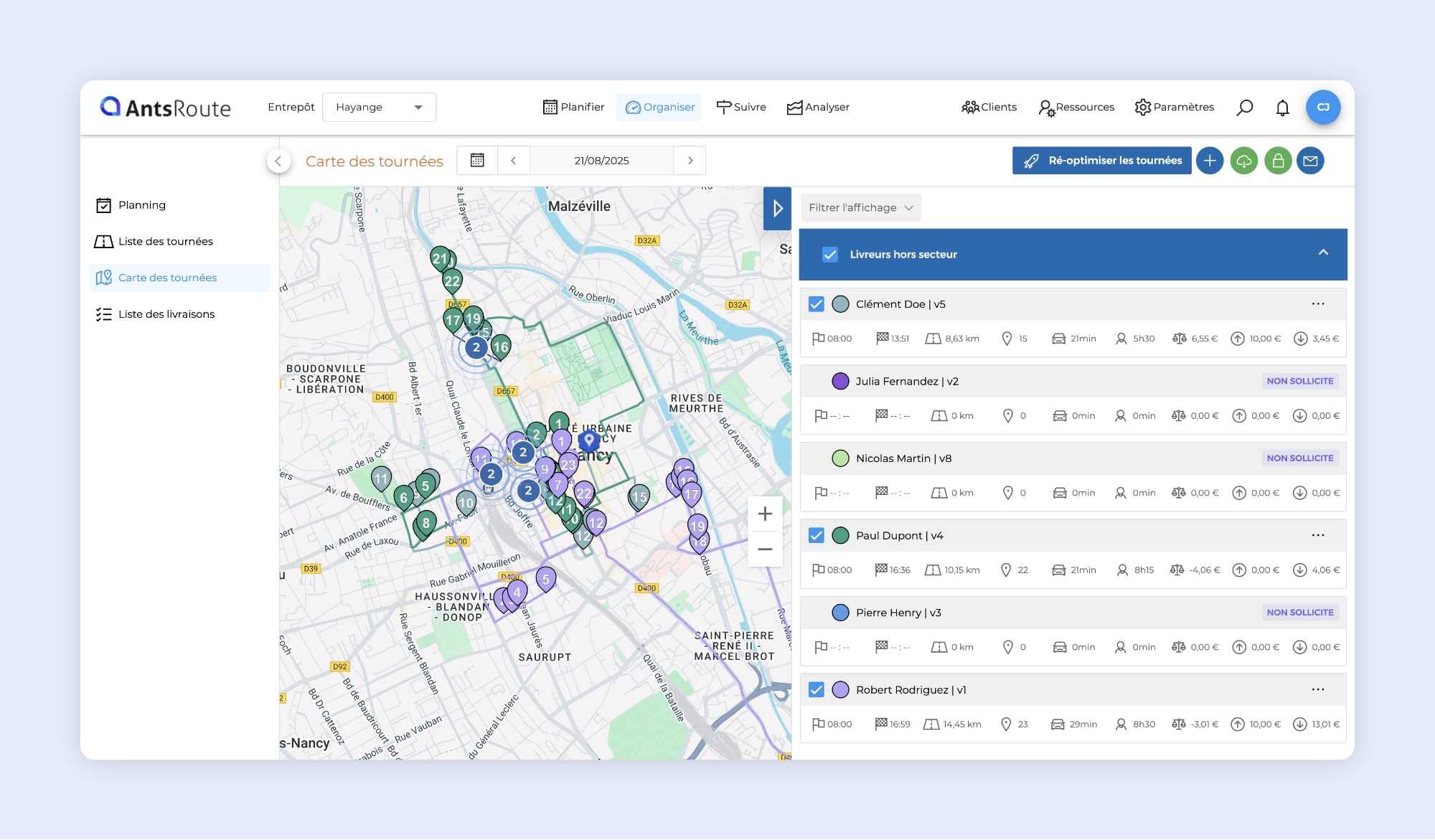Image resolution: width=1435 pixels, height=840 pixels.
Task: Collapse the Livreurs hors secteur section
Action: (x=1323, y=253)
